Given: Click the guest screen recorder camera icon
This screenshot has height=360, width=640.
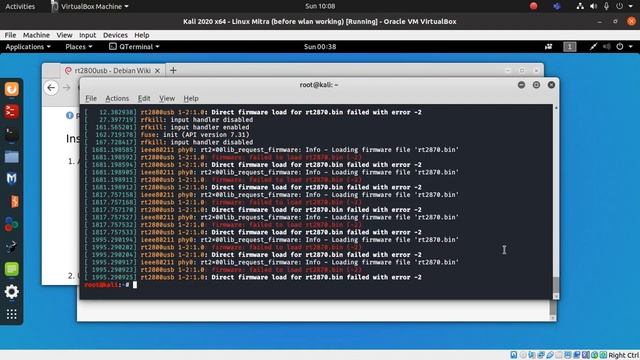Looking at the screenshot, I should click(x=549, y=47).
